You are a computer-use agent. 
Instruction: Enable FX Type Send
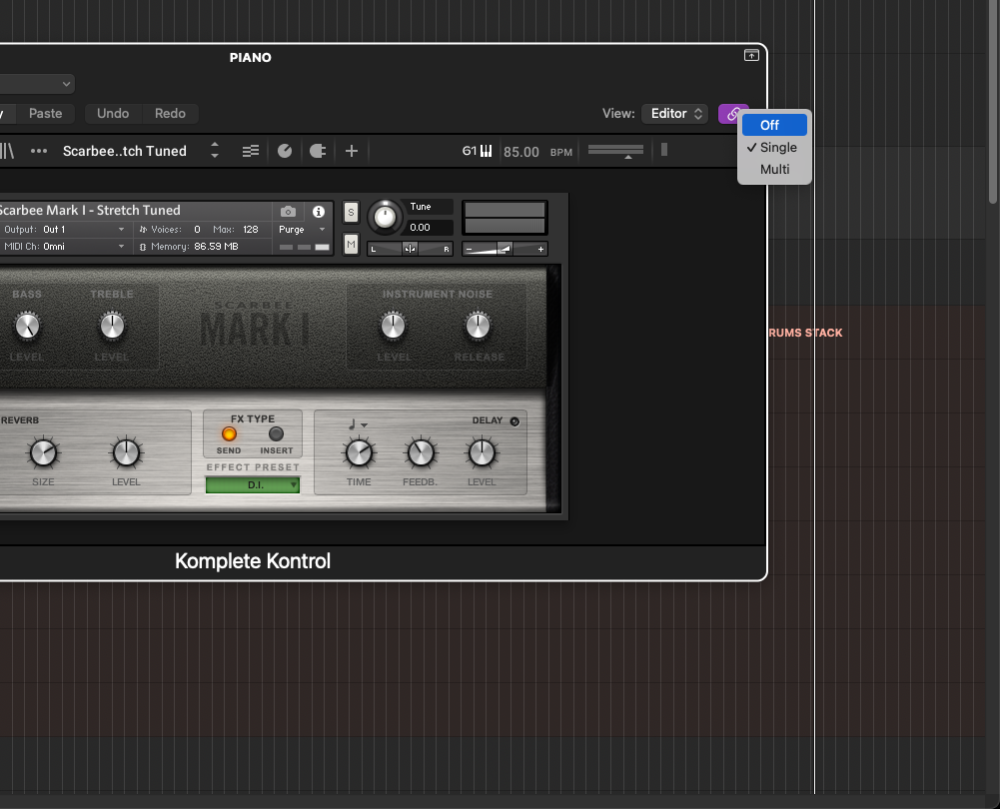[x=229, y=434]
